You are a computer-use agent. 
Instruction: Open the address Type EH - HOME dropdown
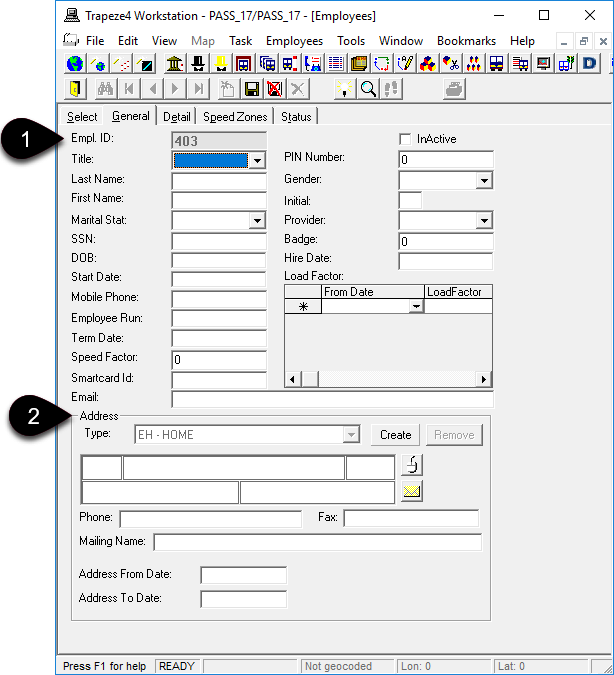(x=351, y=435)
